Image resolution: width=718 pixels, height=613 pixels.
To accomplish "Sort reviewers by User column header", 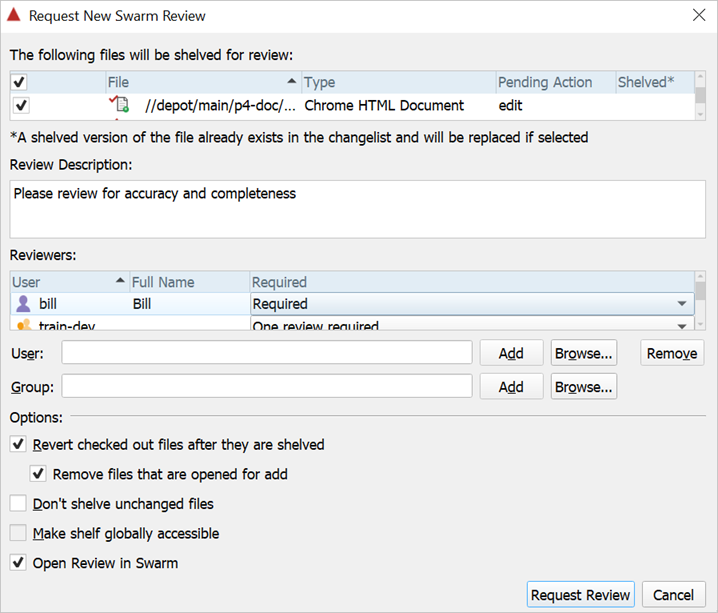I will pyautogui.click(x=60, y=282).
